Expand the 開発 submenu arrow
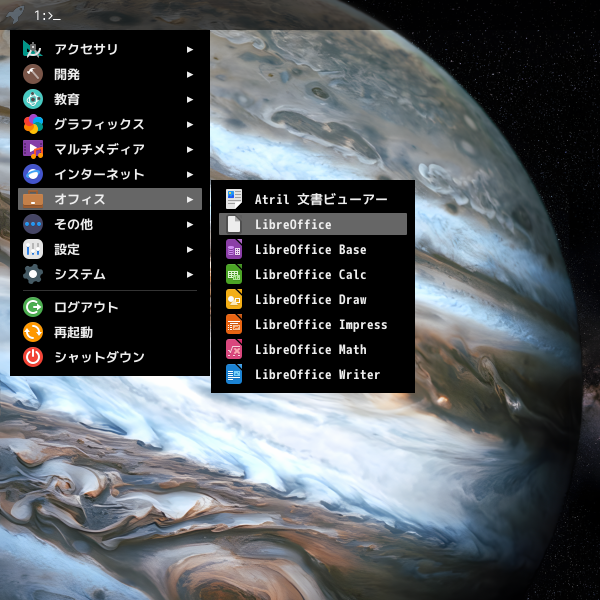This screenshot has height=600, width=600. 190,74
